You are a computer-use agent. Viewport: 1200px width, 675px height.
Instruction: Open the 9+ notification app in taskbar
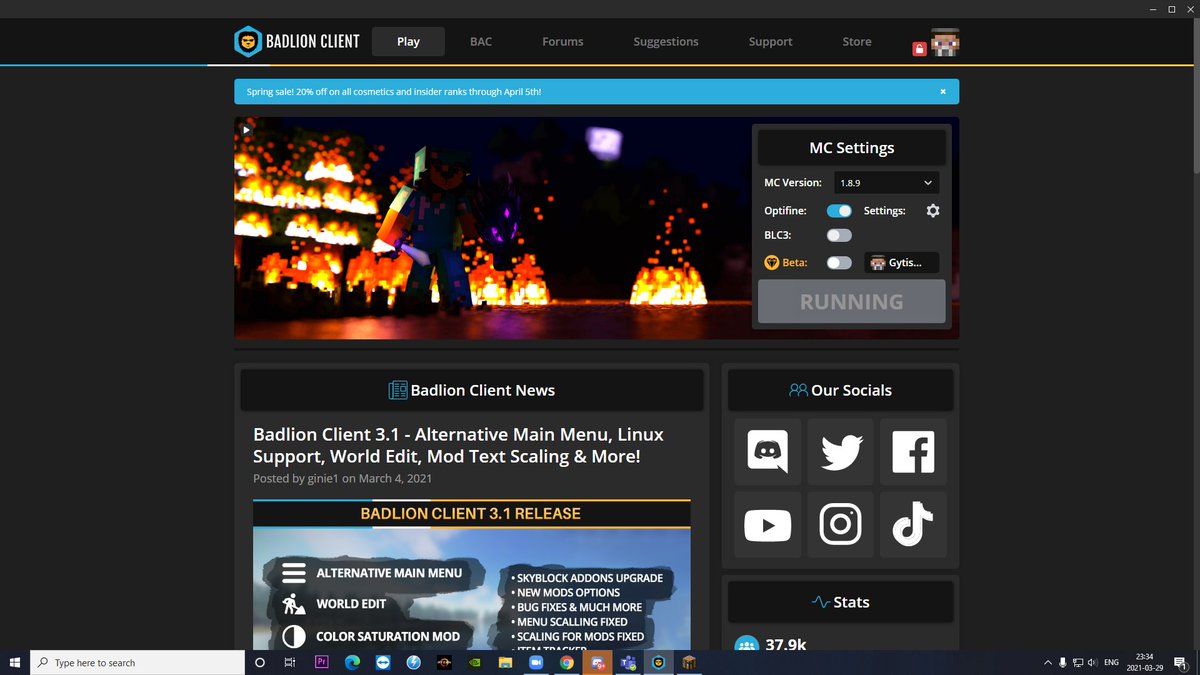click(597, 662)
